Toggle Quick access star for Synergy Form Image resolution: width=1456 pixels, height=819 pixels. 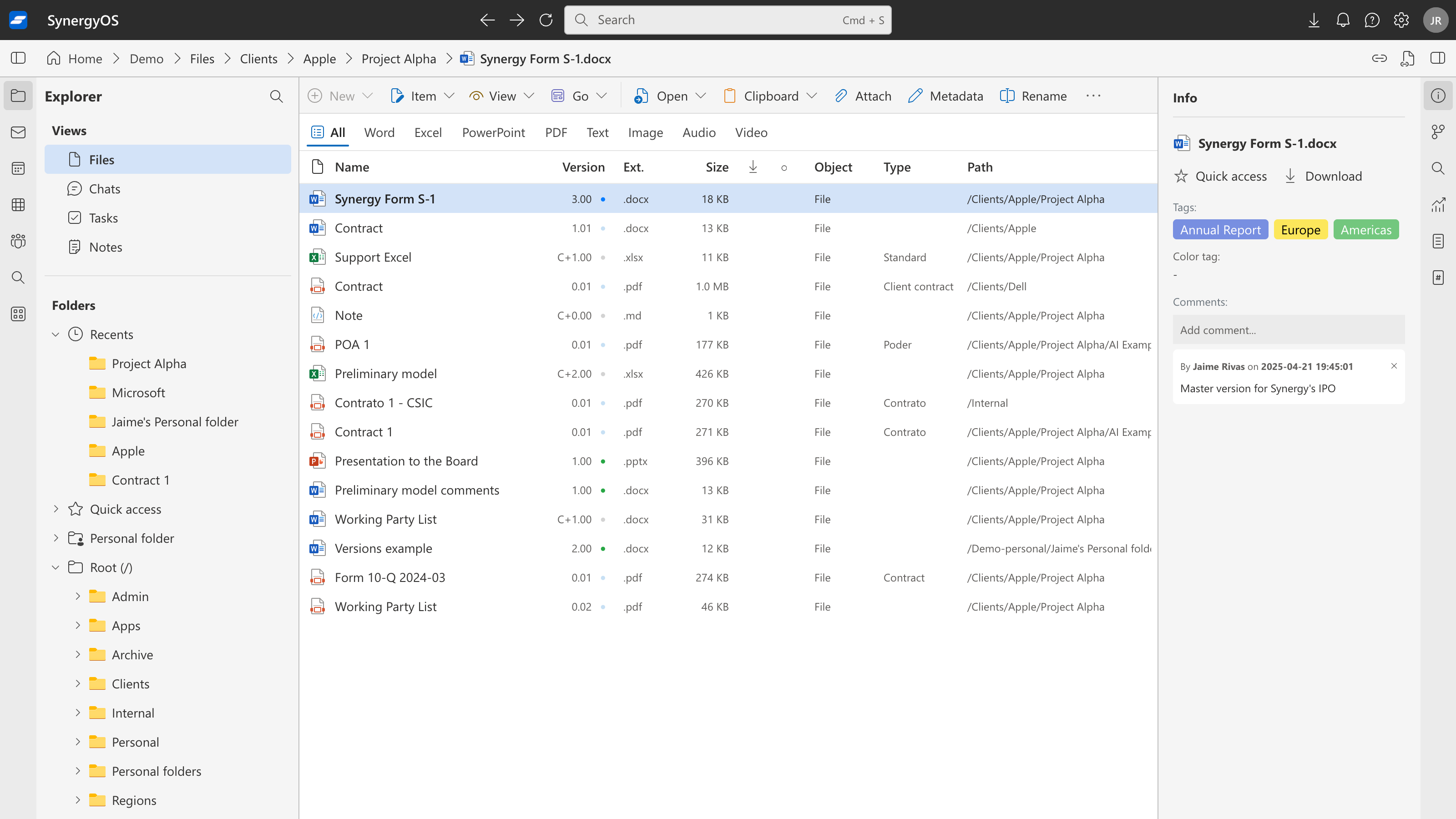point(1220,177)
